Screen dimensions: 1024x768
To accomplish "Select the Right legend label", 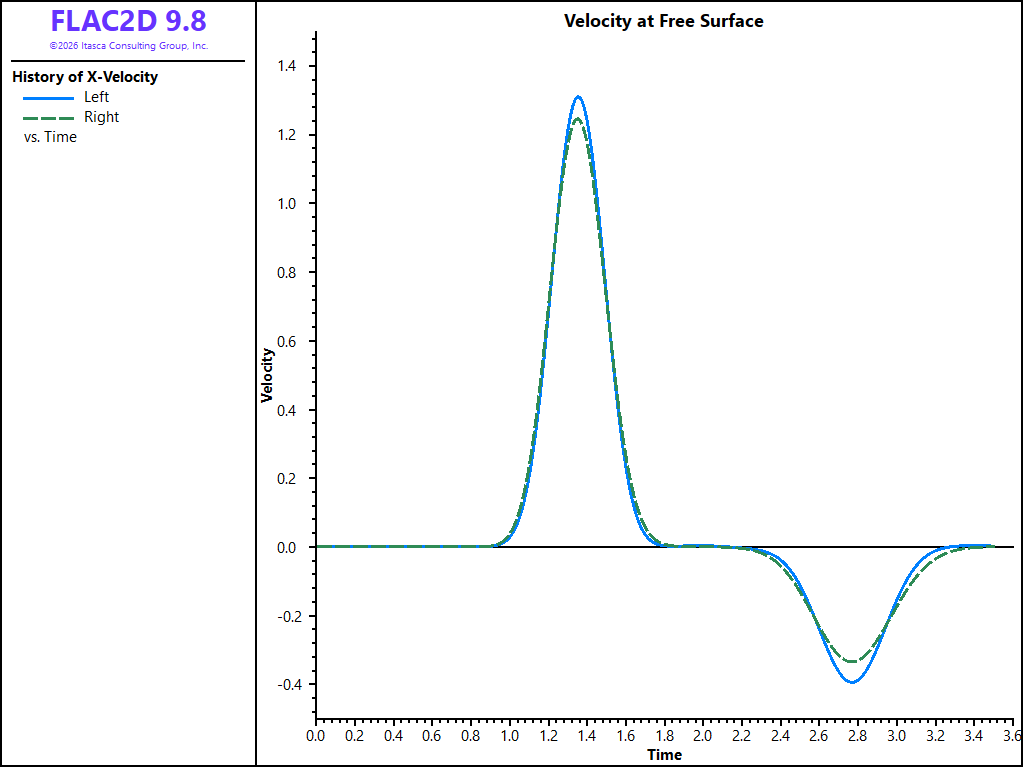I will click(102, 118).
